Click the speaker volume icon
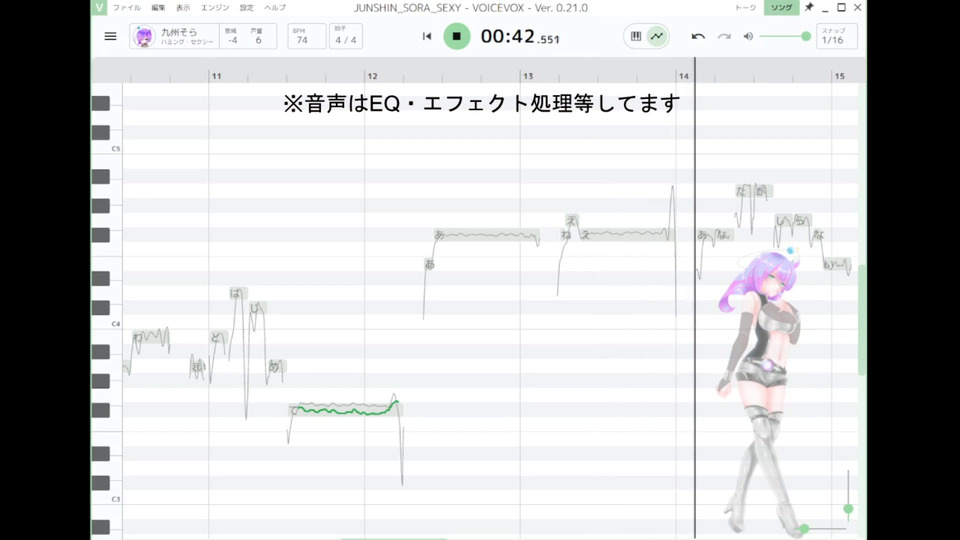This screenshot has height=540, width=960. (748, 37)
